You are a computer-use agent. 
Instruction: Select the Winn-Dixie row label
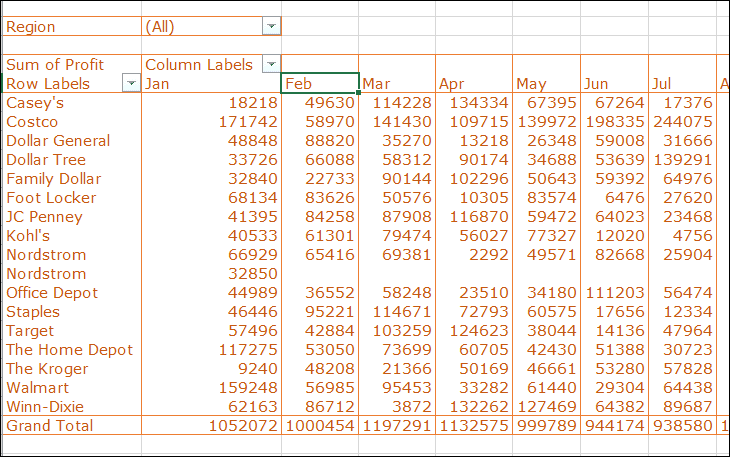click(x=72, y=407)
